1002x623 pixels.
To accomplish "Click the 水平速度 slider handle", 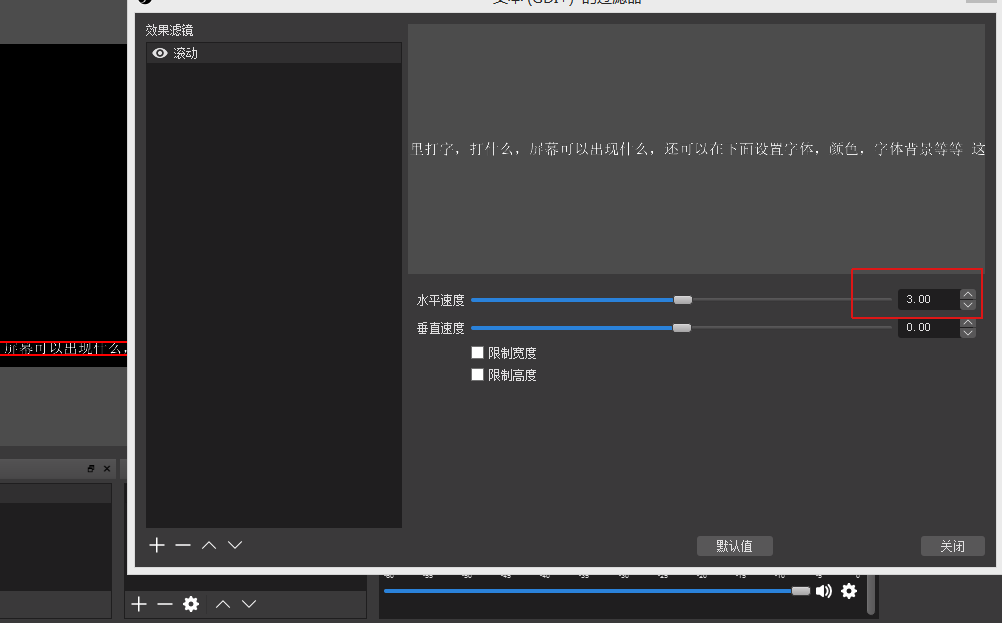I will [682, 300].
